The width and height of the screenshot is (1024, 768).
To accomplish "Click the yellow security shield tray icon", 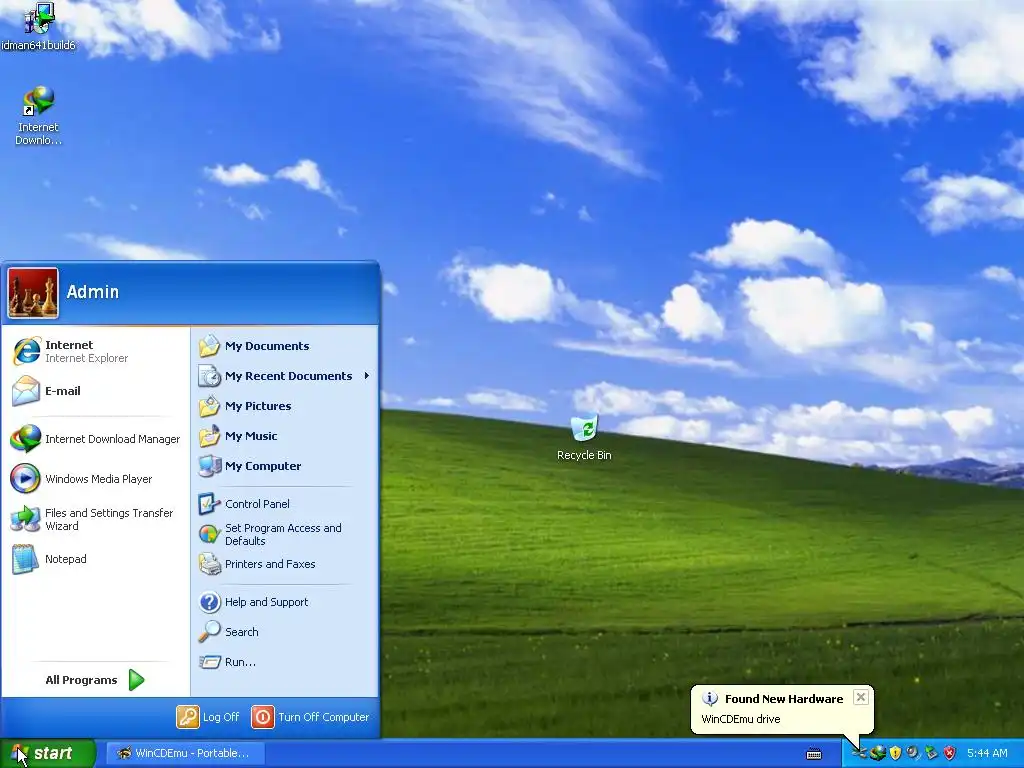I will point(895,754).
